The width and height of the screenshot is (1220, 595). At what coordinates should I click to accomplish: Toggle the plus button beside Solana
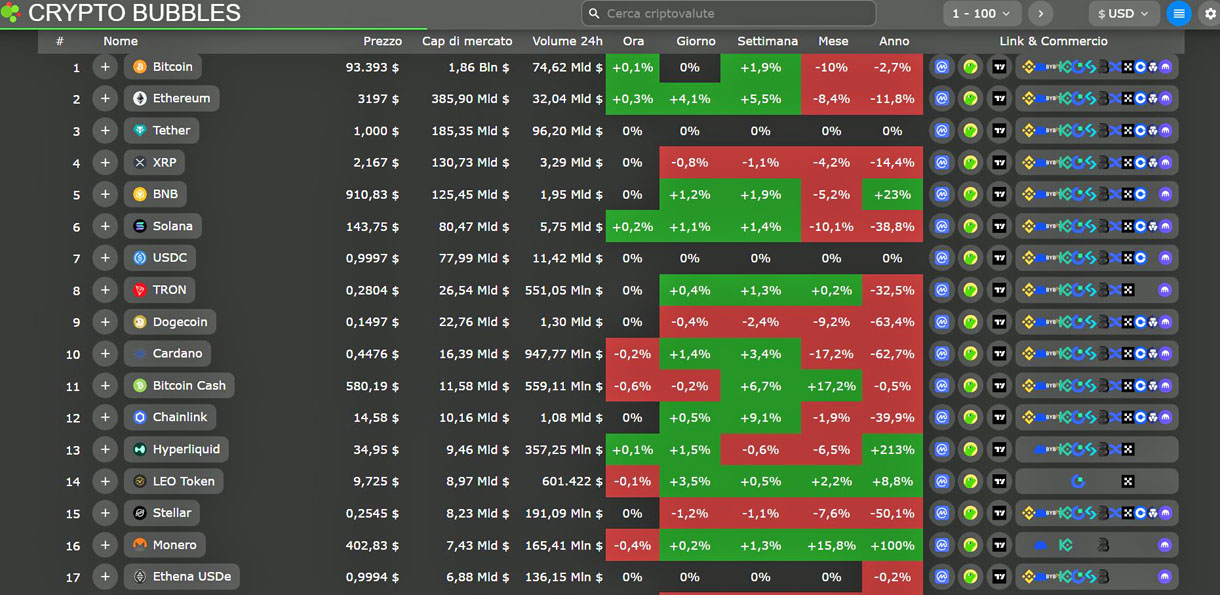click(105, 226)
